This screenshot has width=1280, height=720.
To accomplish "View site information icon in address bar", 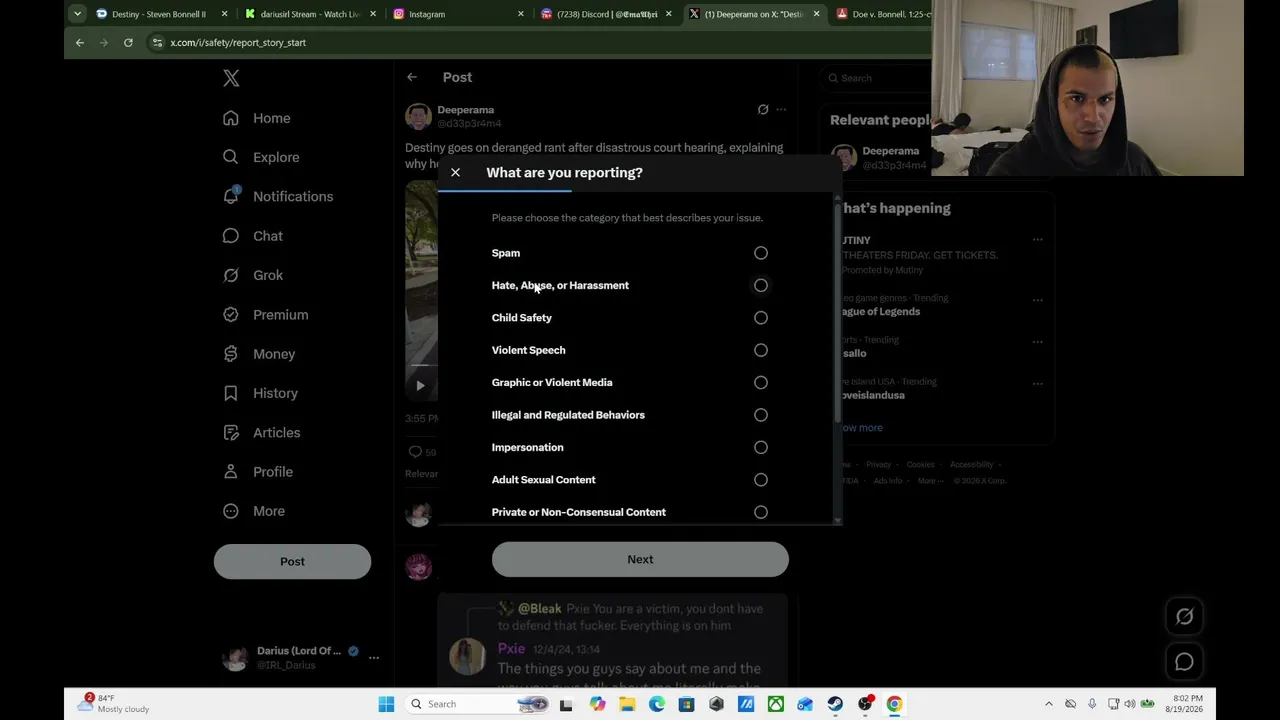I will [157, 43].
